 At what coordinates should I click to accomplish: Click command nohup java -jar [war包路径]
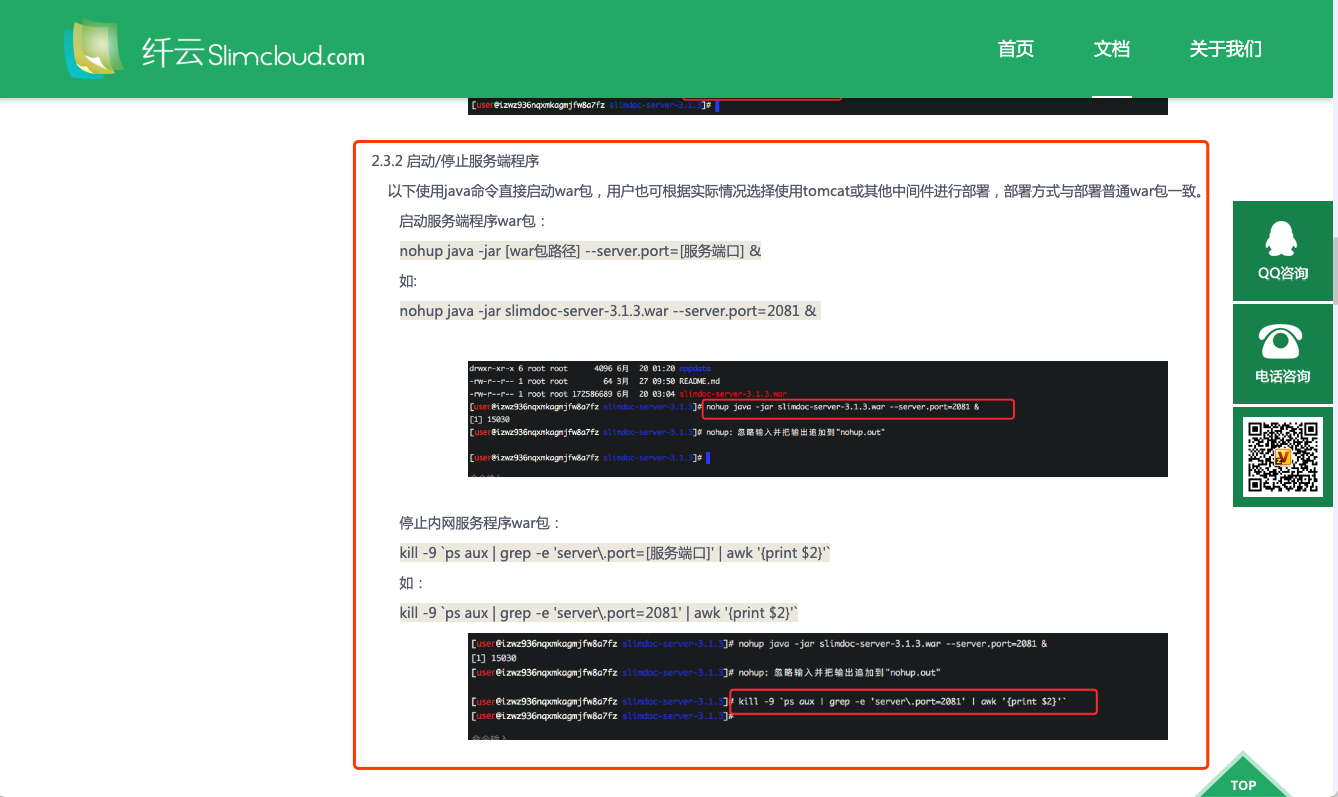pos(580,251)
